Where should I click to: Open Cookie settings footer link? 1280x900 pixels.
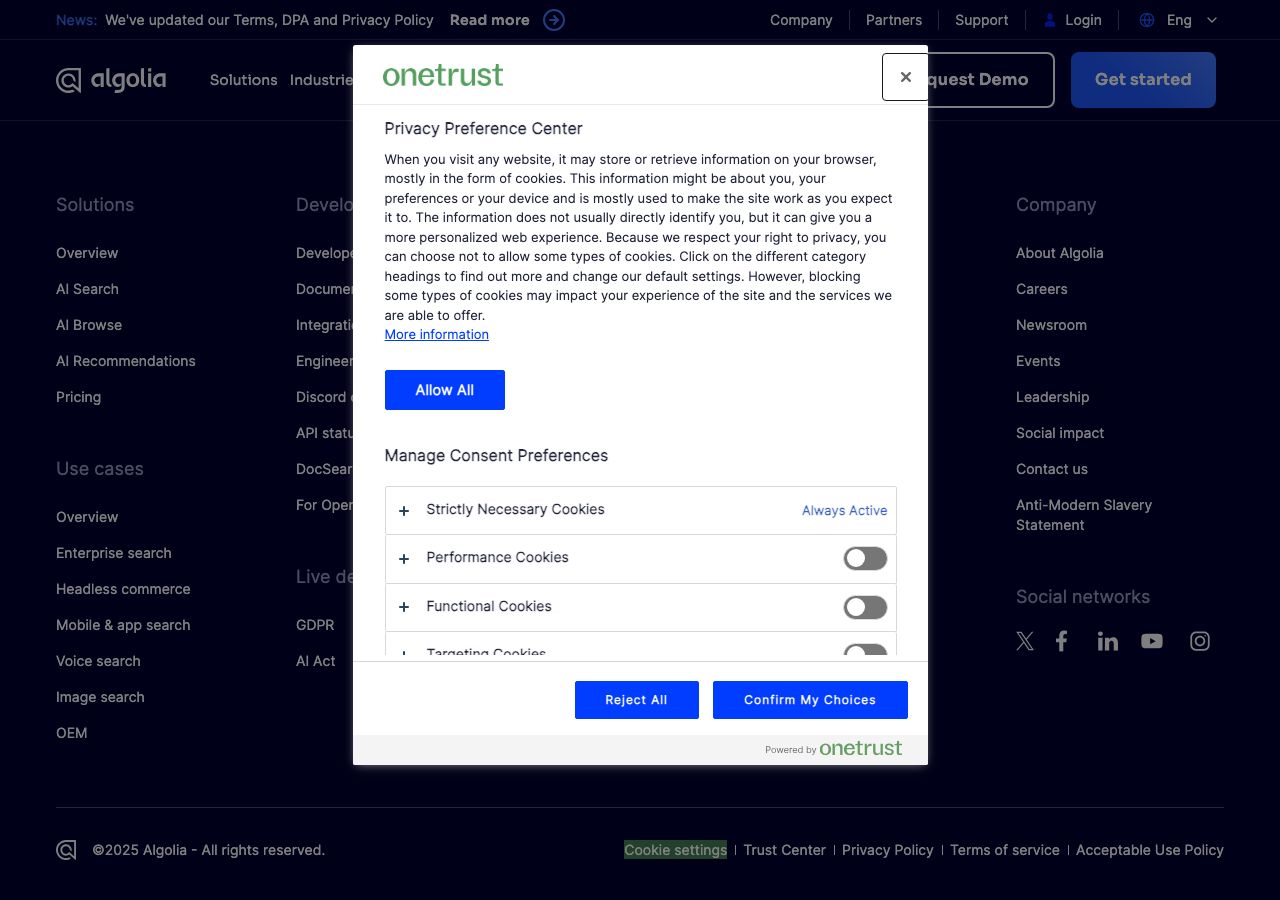pos(676,850)
